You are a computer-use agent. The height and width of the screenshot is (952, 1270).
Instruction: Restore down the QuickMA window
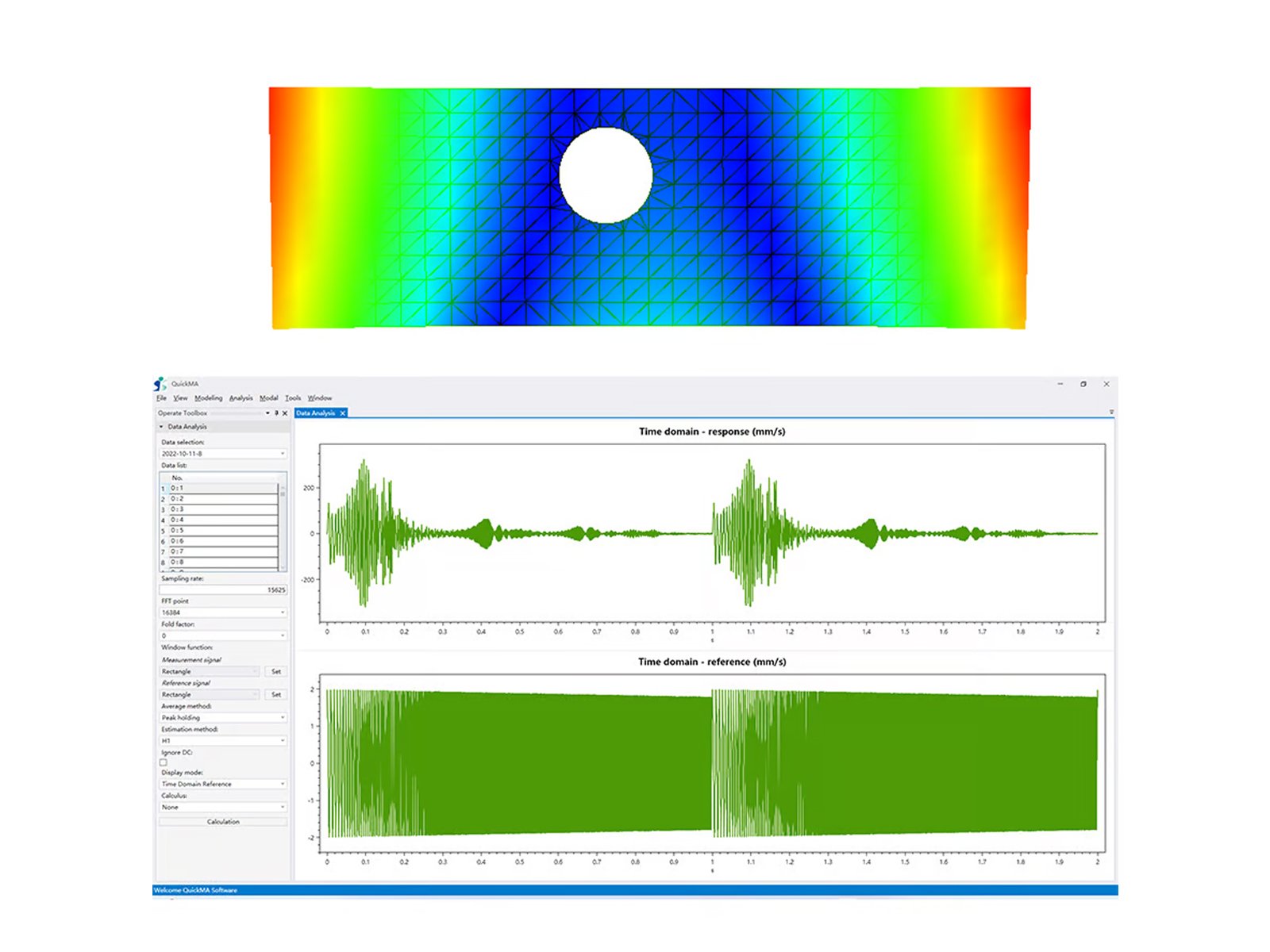(1083, 384)
